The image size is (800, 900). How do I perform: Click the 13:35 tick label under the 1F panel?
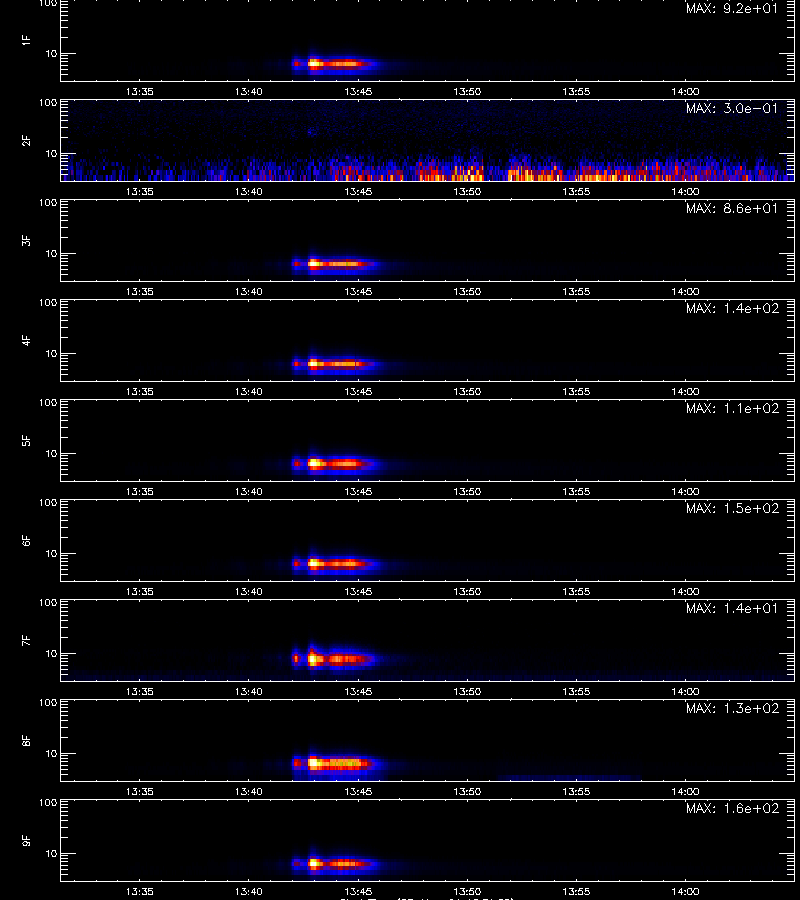click(x=139, y=91)
